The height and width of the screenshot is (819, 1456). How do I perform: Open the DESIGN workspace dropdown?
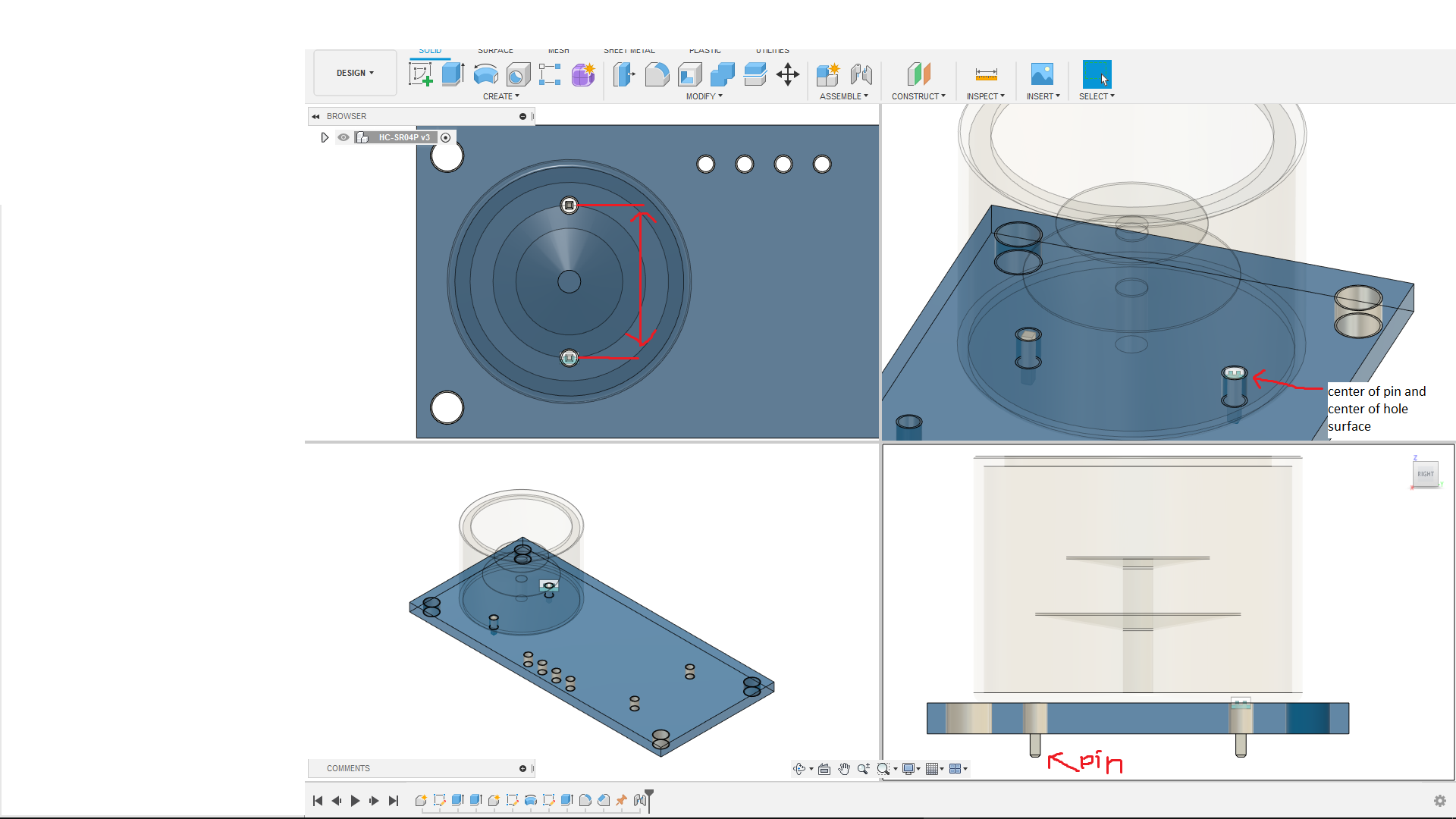tap(354, 73)
